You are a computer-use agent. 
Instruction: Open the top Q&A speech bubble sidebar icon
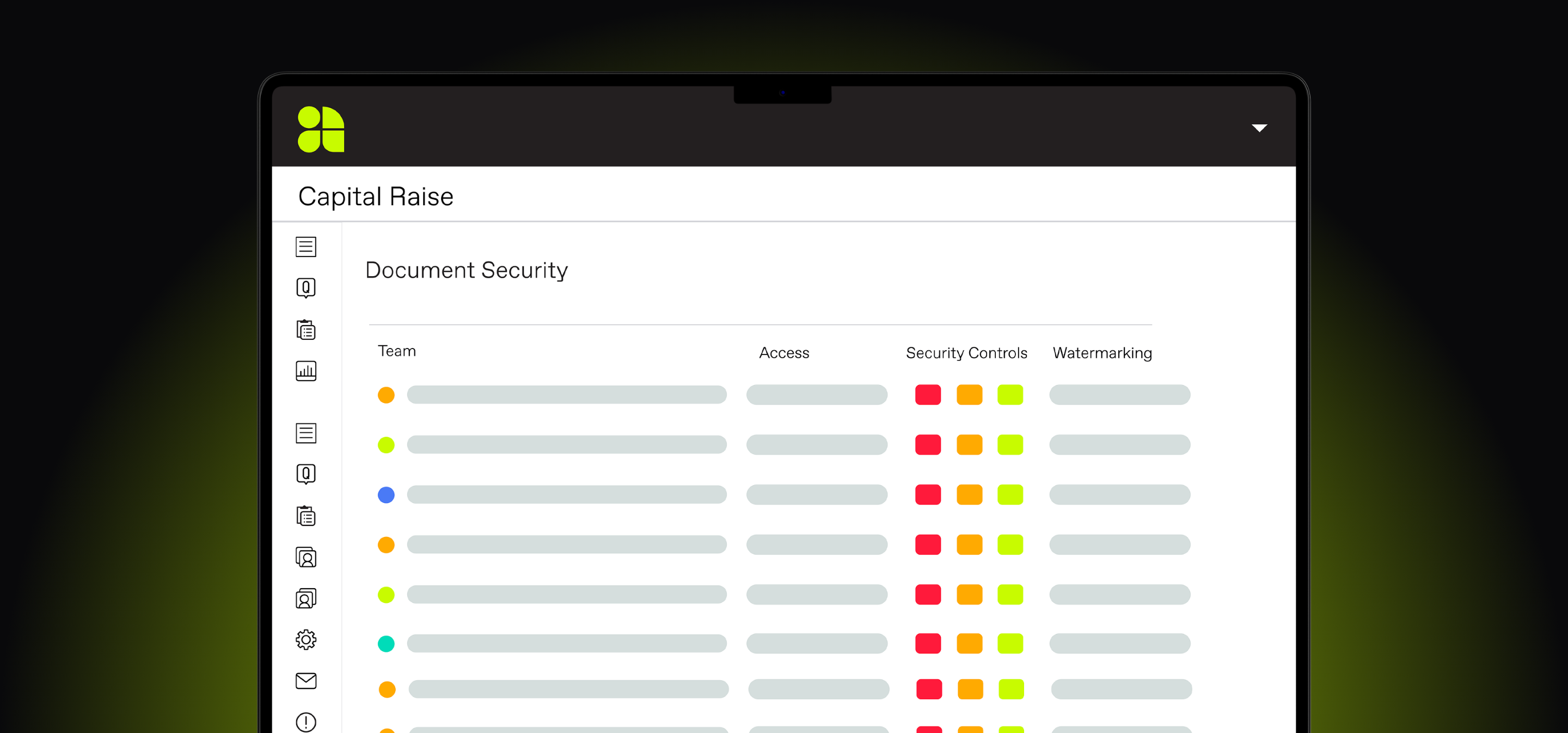[x=305, y=288]
